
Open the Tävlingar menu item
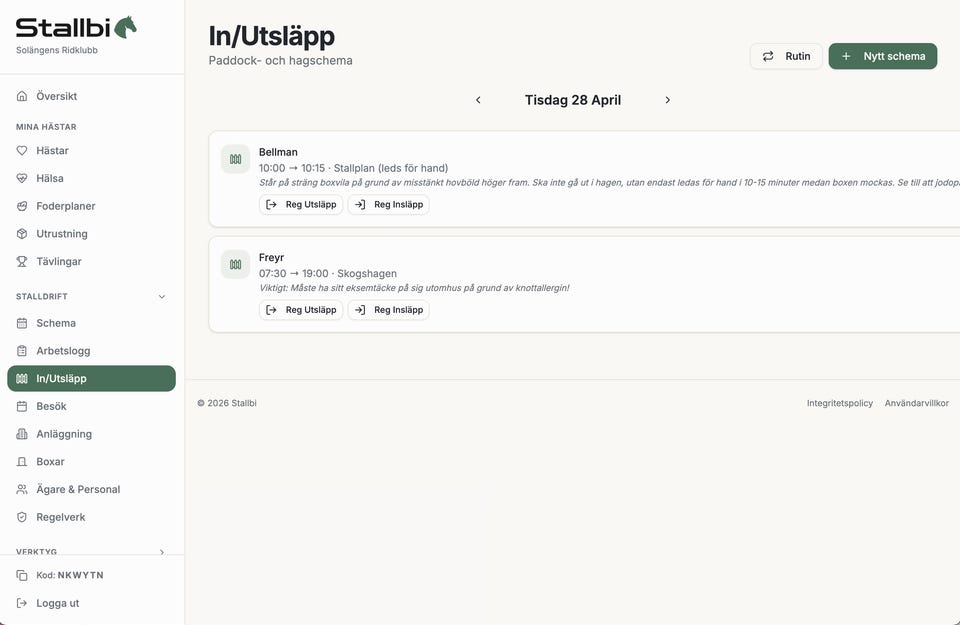pos(91,261)
